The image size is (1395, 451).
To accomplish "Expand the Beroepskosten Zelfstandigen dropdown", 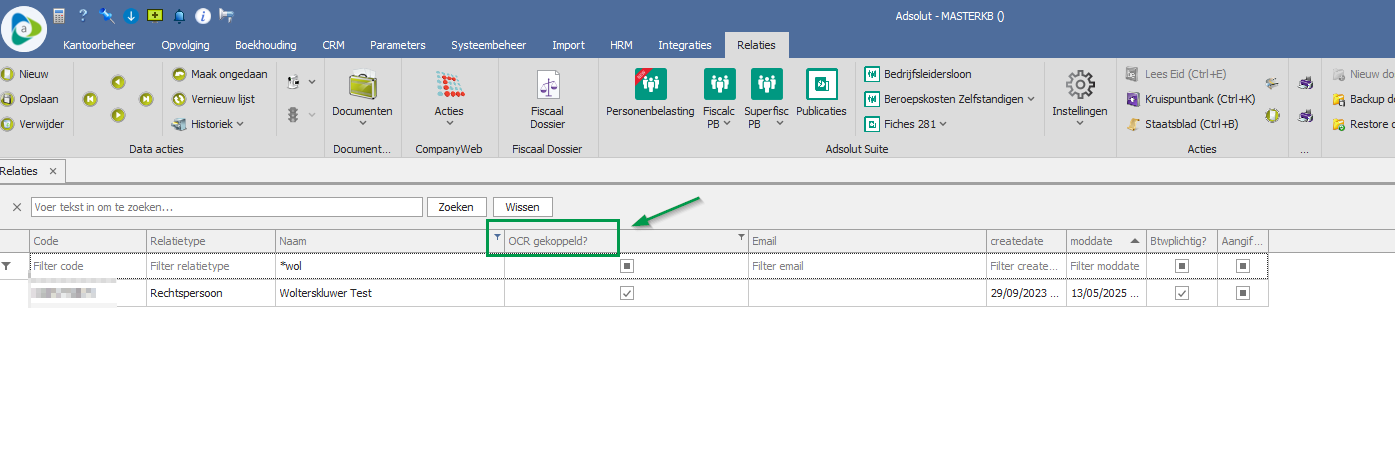I will (x=1031, y=99).
